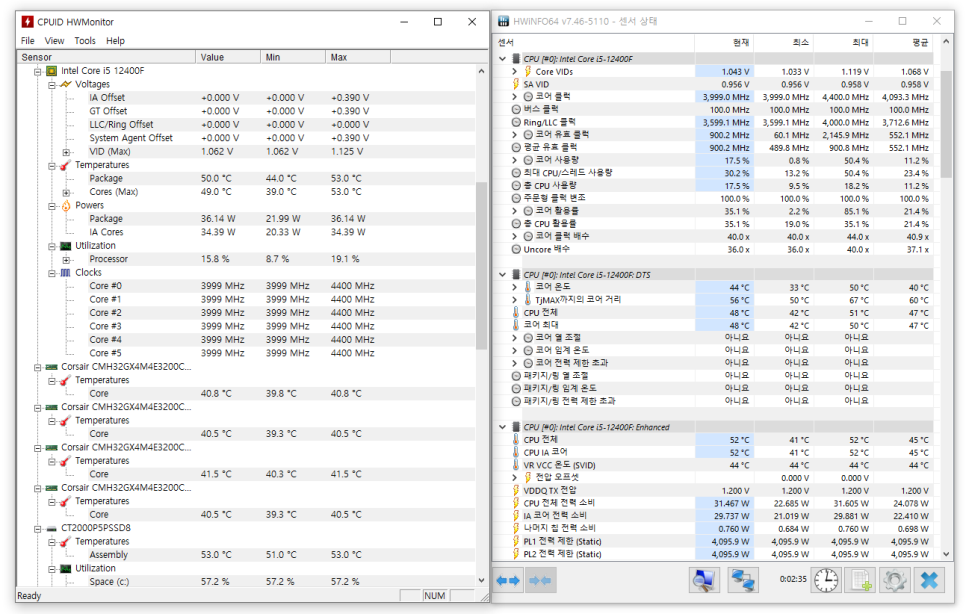Open the Help menu in HWMonitor
The width and height of the screenshot is (966, 614).
[x=115, y=41]
